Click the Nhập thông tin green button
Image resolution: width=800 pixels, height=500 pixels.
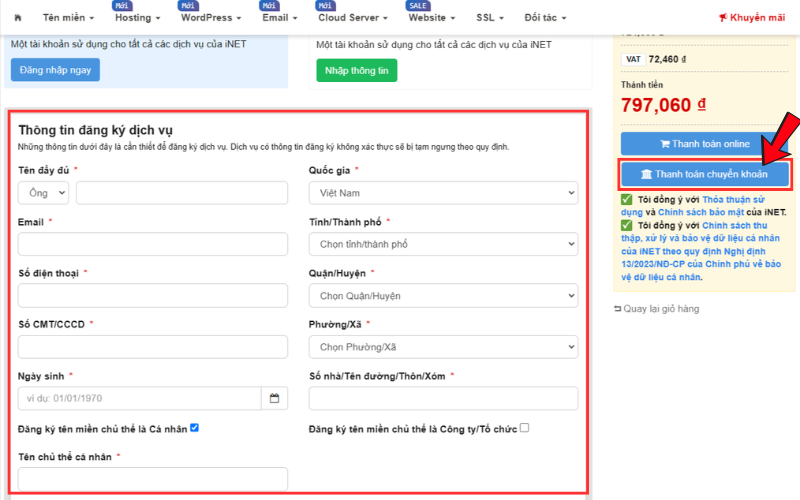tap(357, 70)
